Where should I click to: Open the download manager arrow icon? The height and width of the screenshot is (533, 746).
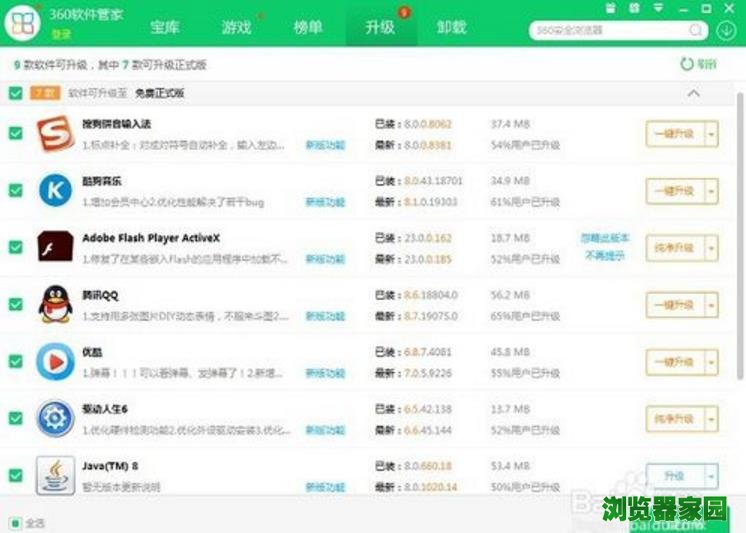pos(726,30)
